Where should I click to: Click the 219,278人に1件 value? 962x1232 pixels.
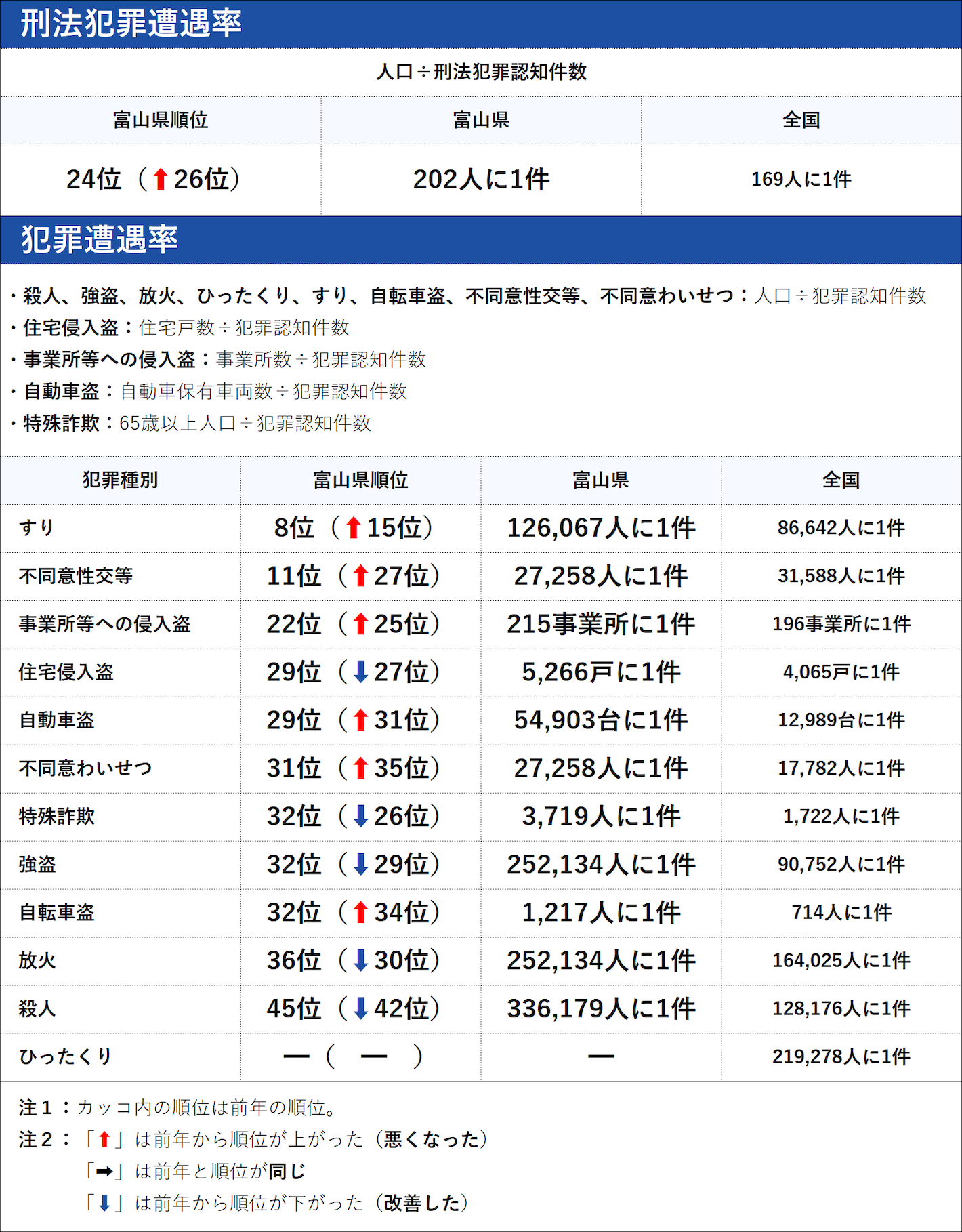[x=841, y=1056]
